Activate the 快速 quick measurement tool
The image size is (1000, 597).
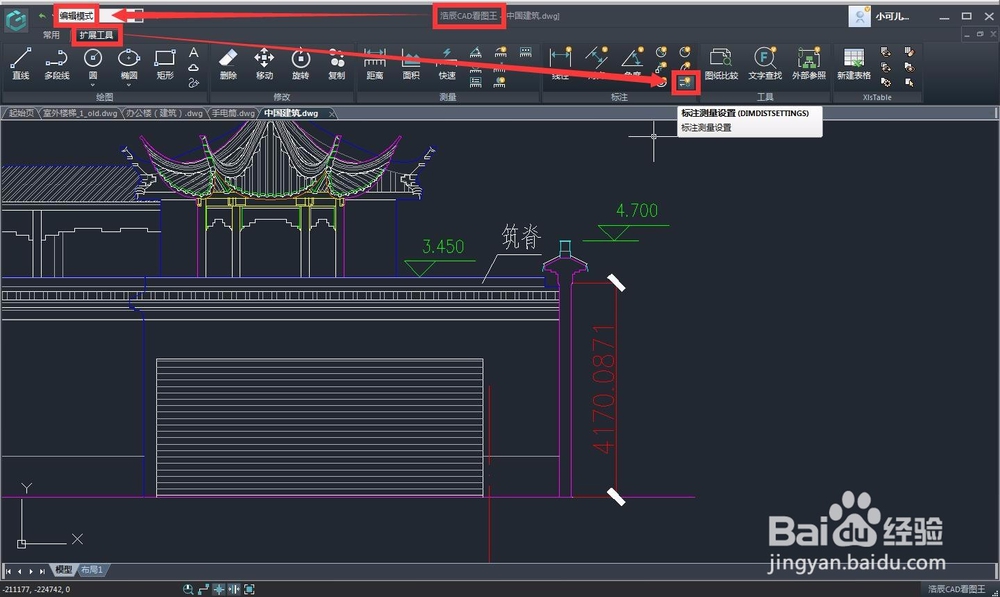pyautogui.click(x=447, y=63)
